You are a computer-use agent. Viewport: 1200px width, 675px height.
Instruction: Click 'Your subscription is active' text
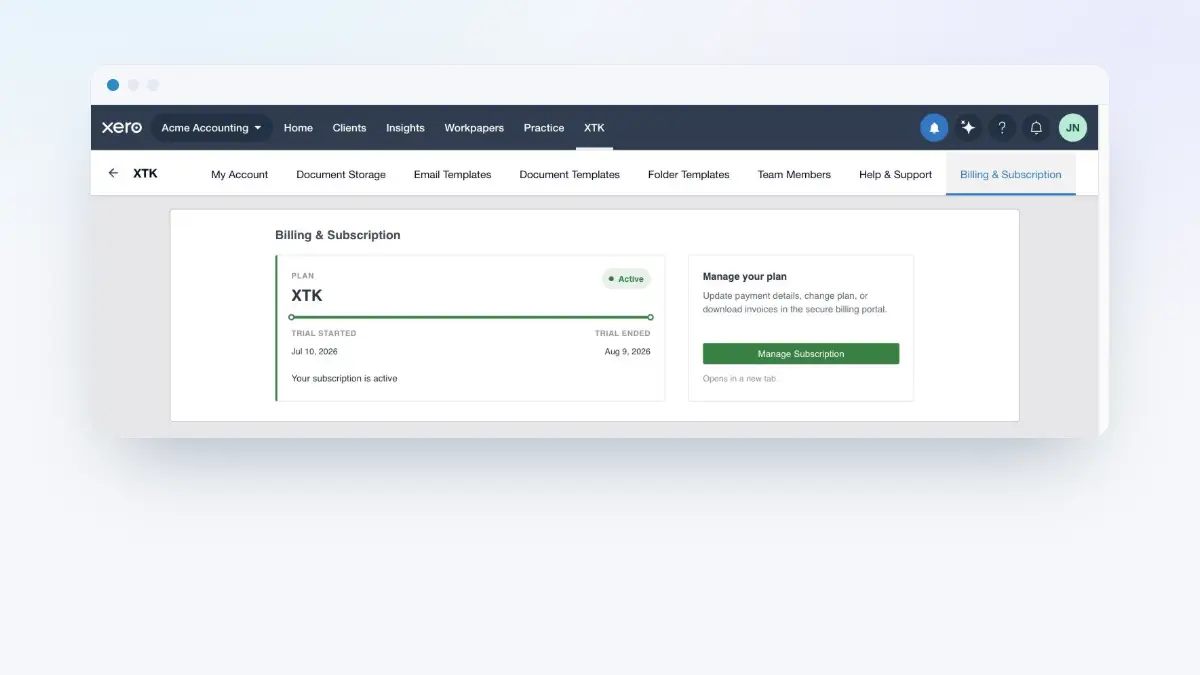[344, 378]
